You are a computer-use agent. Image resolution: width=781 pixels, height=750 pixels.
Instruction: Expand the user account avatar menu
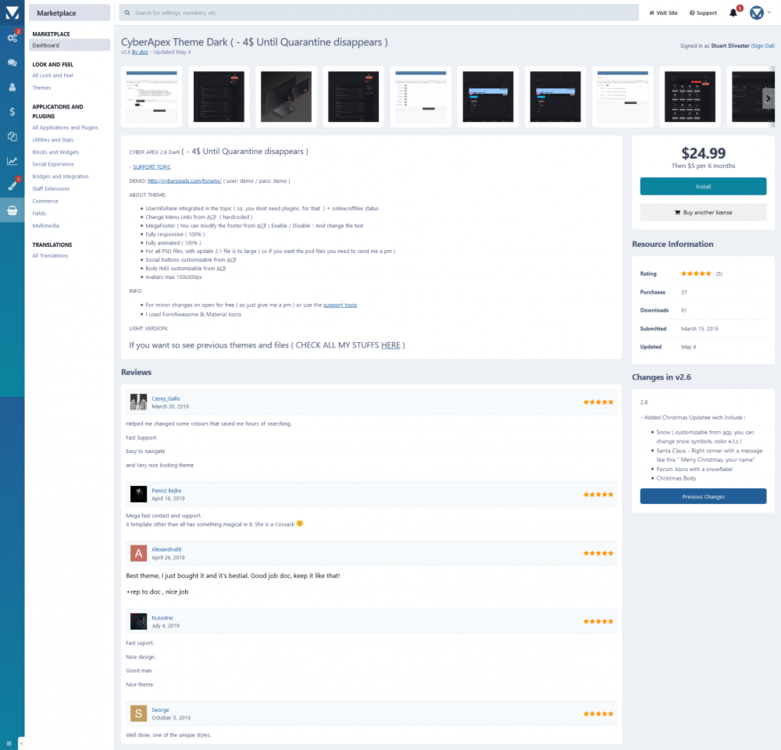(759, 13)
